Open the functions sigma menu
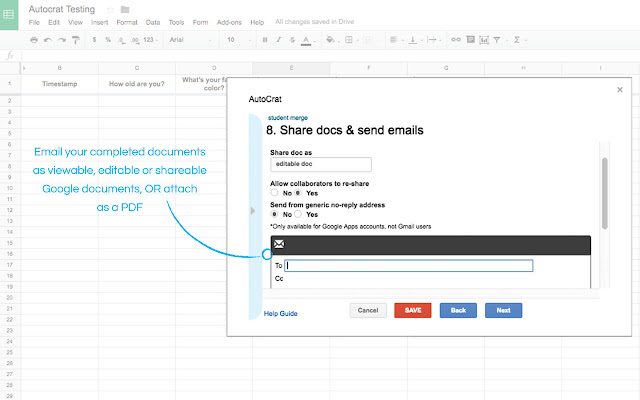The height and width of the screenshot is (400, 640). coord(517,40)
